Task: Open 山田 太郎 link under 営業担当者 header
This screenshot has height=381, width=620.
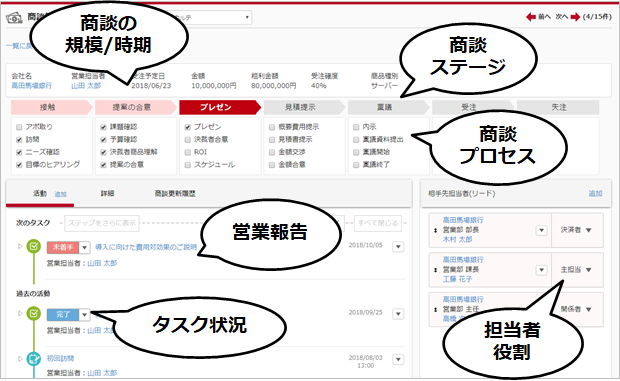Action: (x=86, y=86)
